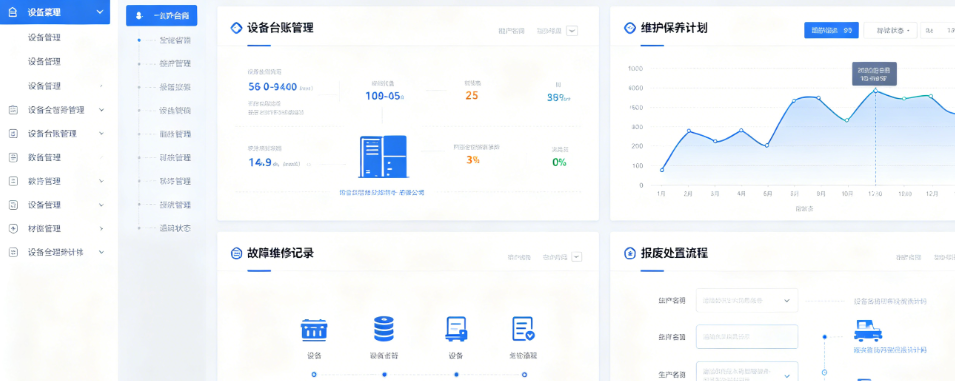
Task: Click the diamond icon beside 设备台账管理 card title
Action: (236, 28)
